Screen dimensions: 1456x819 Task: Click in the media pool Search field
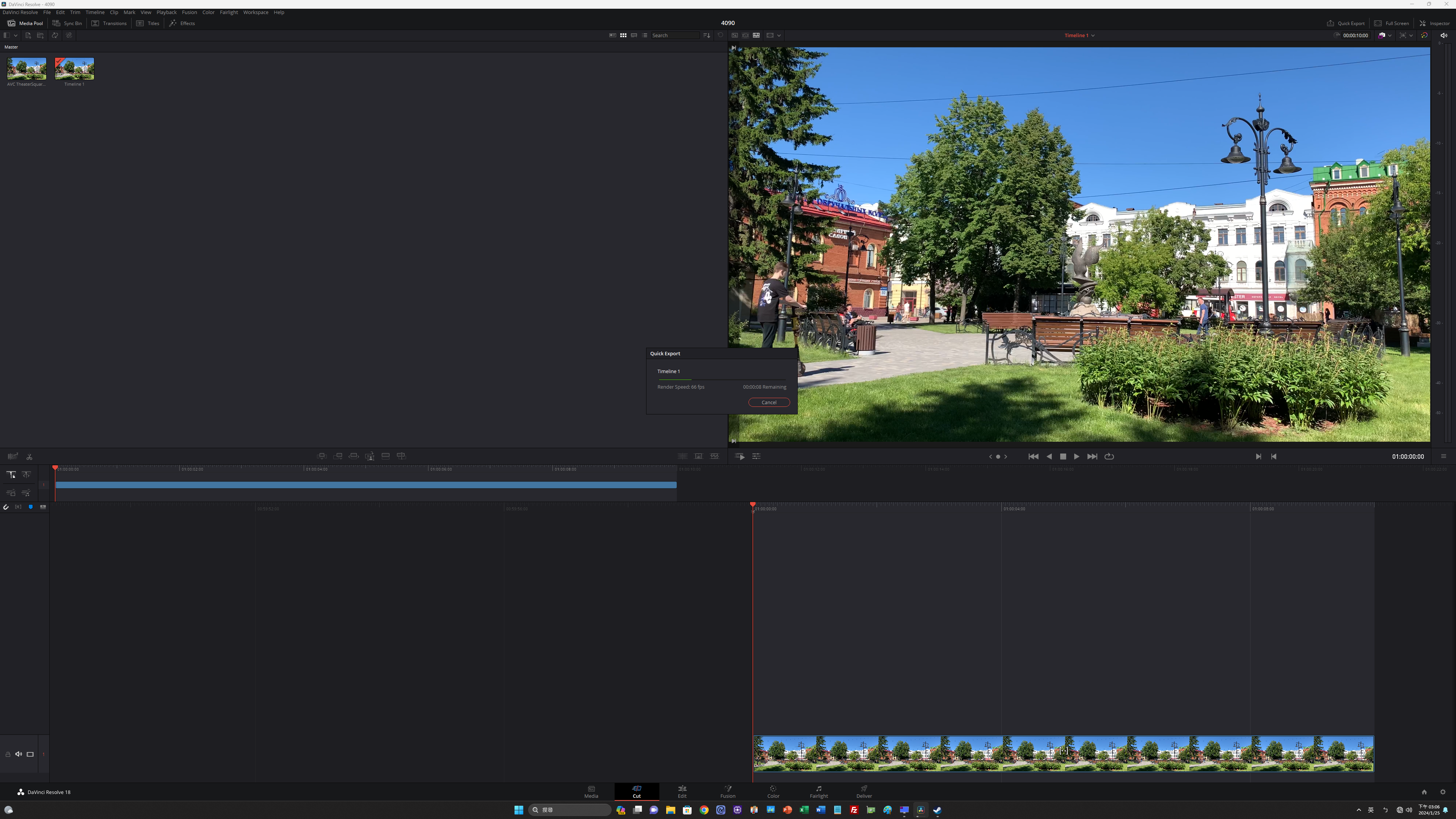(675, 35)
